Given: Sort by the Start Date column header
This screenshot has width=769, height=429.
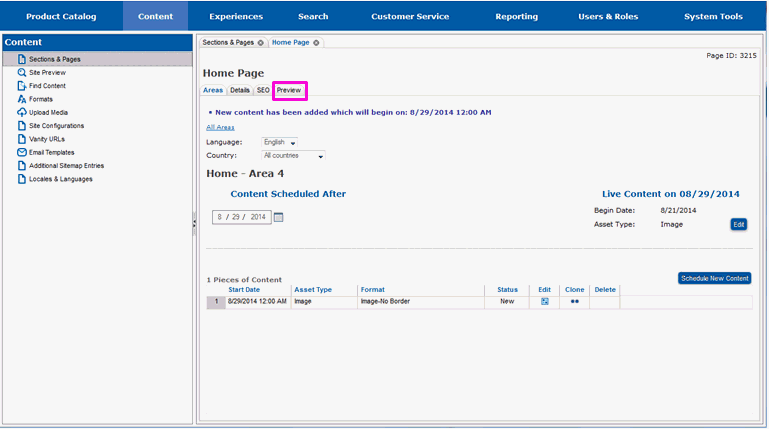Looking at the screenshot, I should click(x=244, y=290).
